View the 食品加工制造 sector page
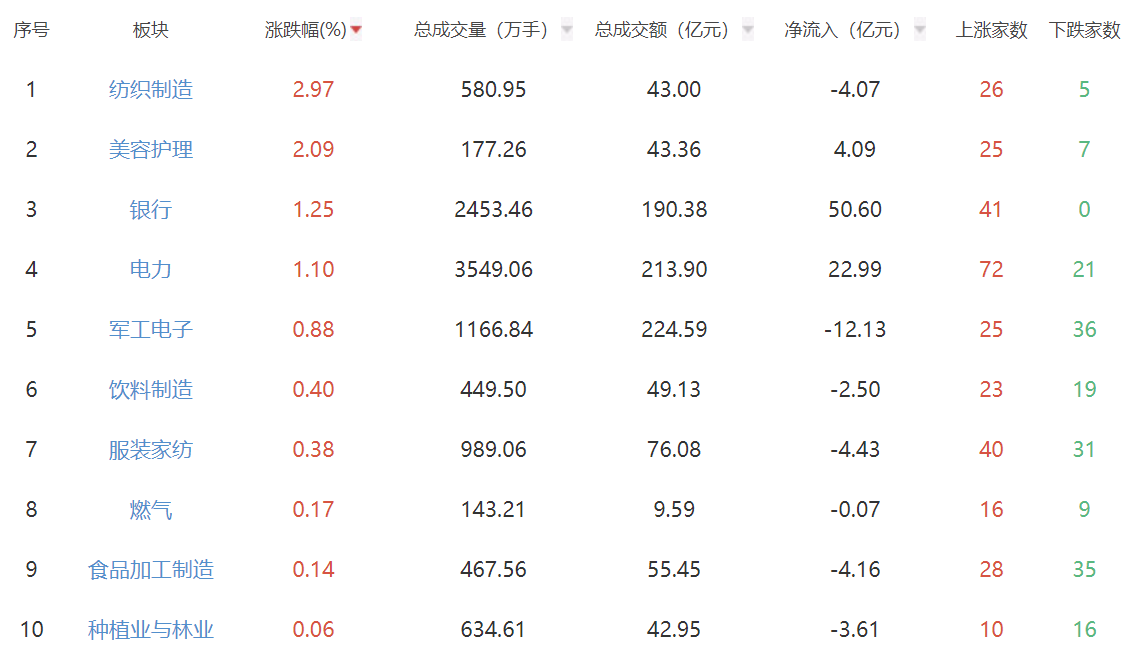The height and width of the screenshot is (658, 1143). click(x=151, y=570)
